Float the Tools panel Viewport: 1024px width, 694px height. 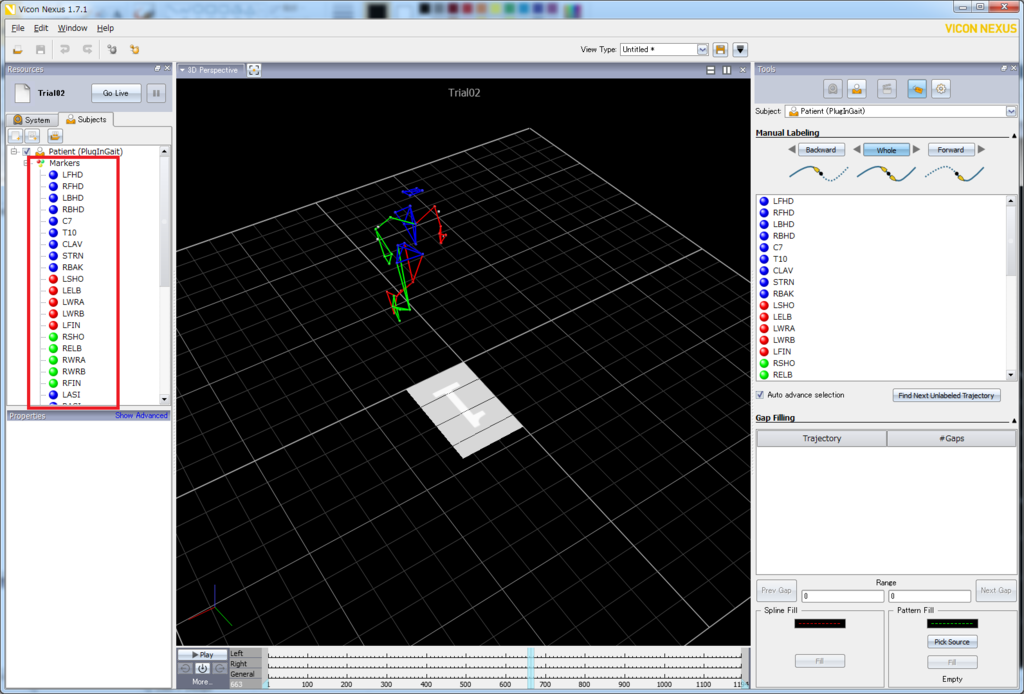click(1004, 68)
